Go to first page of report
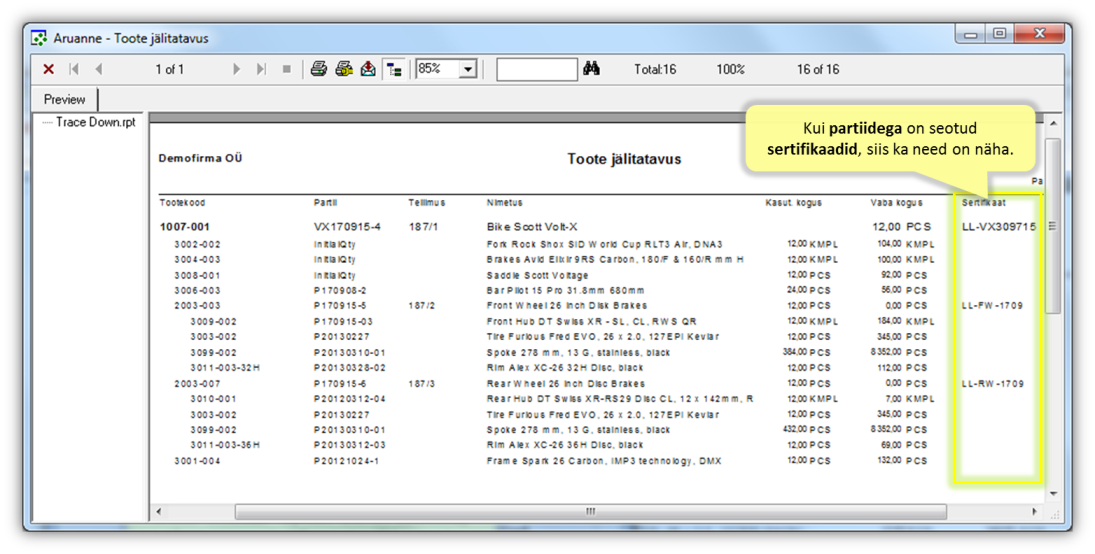1095x554 pixels. click(x=74, y=69)
